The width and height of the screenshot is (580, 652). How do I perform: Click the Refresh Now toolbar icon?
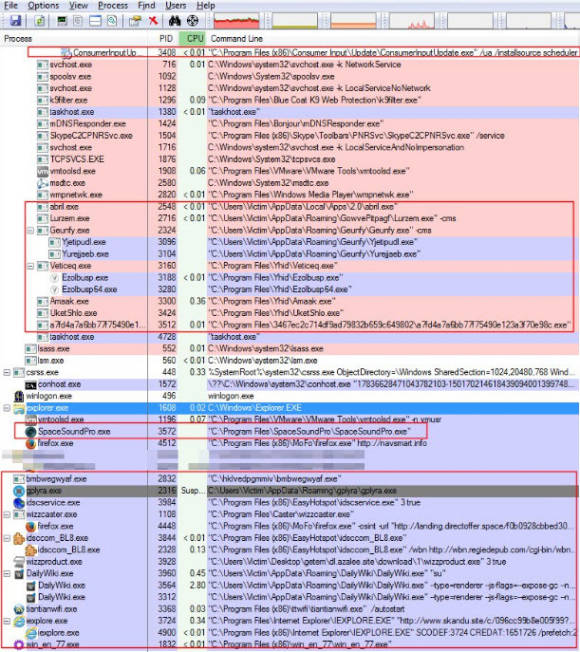(x=40, y=20)
